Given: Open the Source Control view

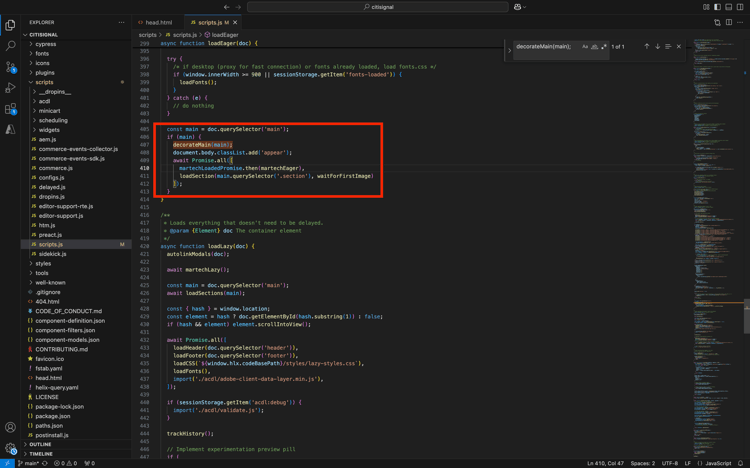Looking at the screenshot, I should coord(10,67).
